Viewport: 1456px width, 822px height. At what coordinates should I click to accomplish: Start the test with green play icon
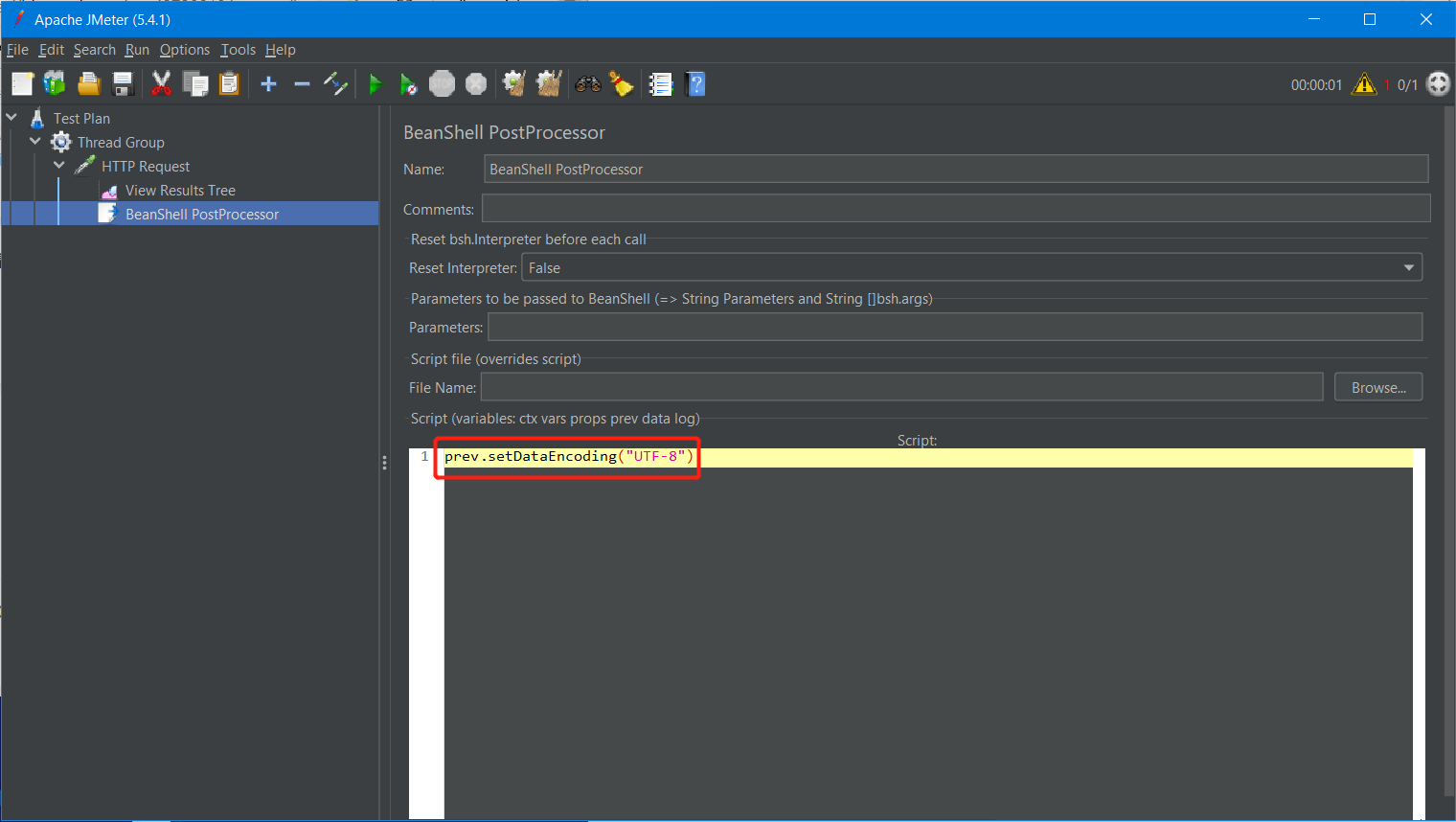pyautogui.click(x=375, y=84)
